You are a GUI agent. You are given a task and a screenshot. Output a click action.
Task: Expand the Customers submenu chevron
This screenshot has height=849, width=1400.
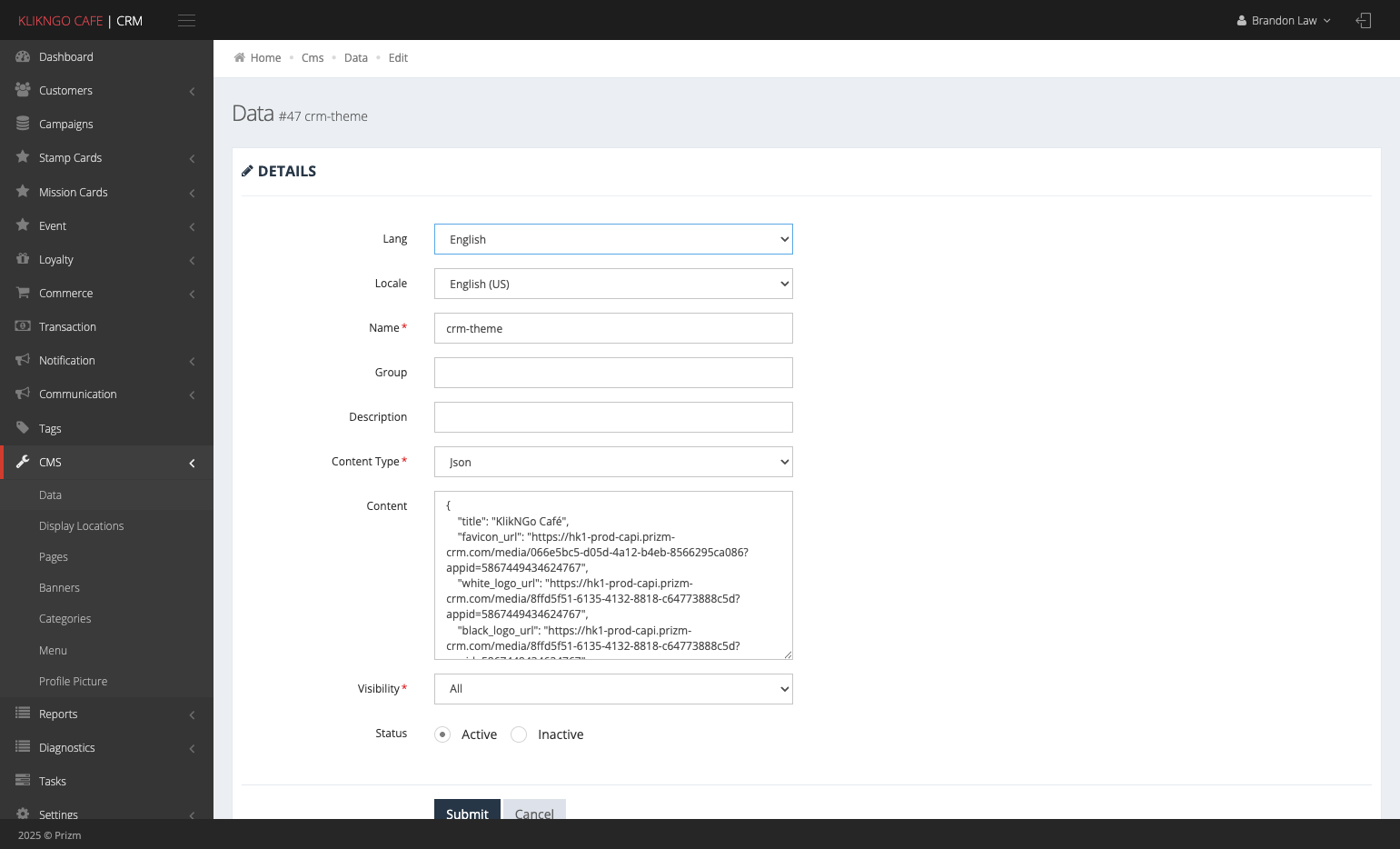point(192,92)
